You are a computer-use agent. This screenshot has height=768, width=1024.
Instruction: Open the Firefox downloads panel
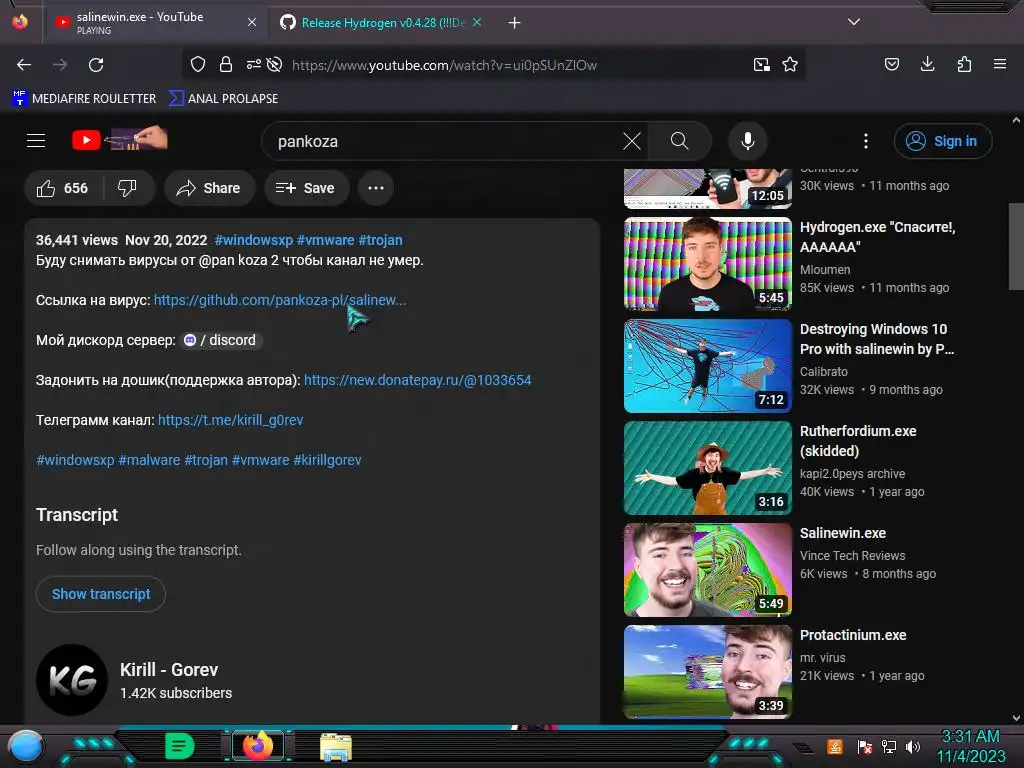coord(927,64)
